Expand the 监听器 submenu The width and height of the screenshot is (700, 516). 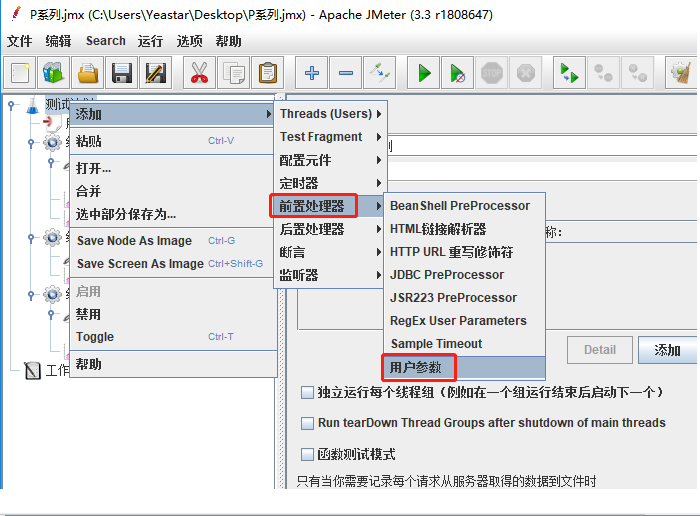click(x=330, y=275)
